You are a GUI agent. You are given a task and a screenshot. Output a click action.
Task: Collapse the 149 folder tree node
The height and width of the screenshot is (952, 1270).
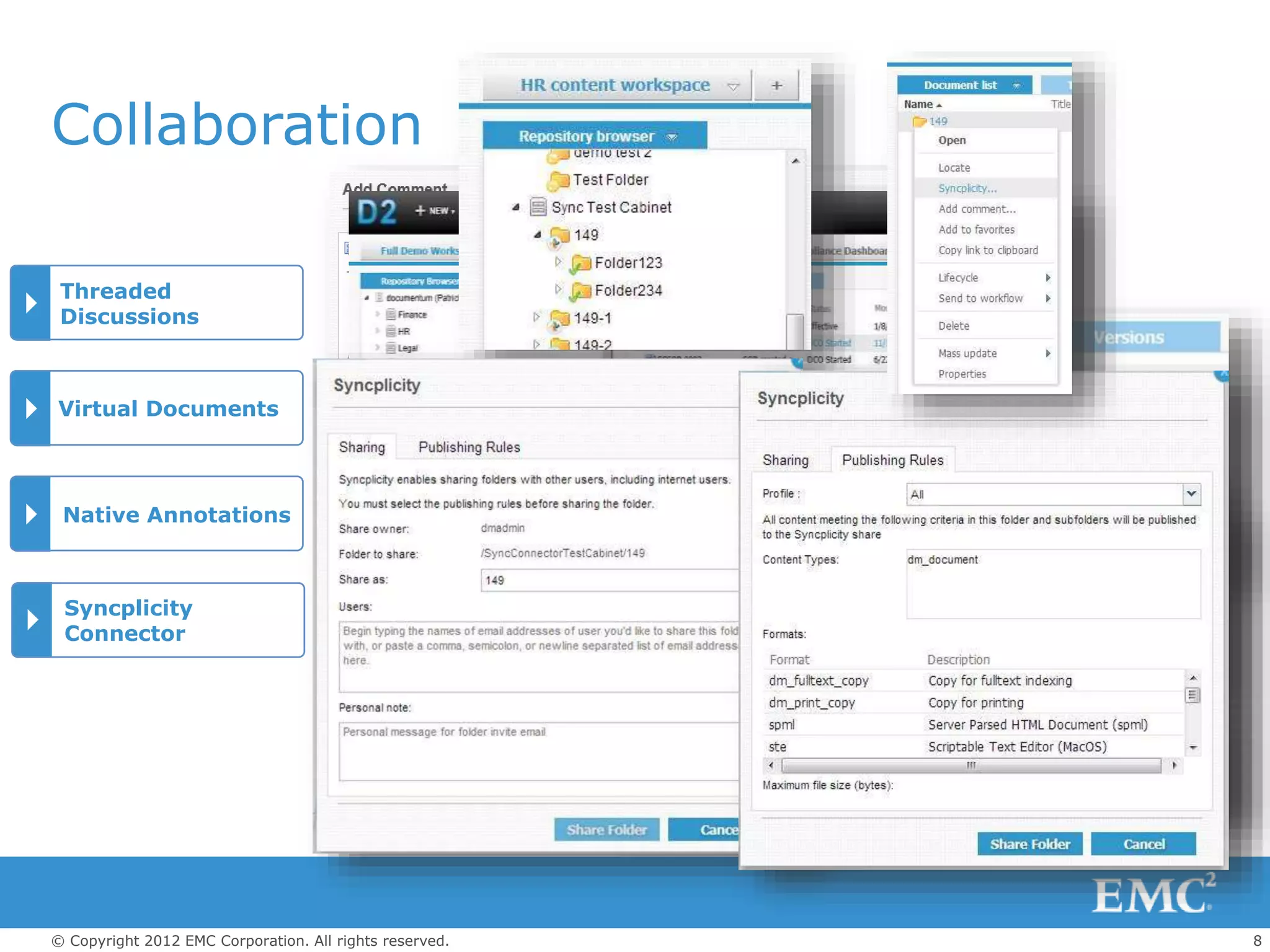[x=538, y=235]
